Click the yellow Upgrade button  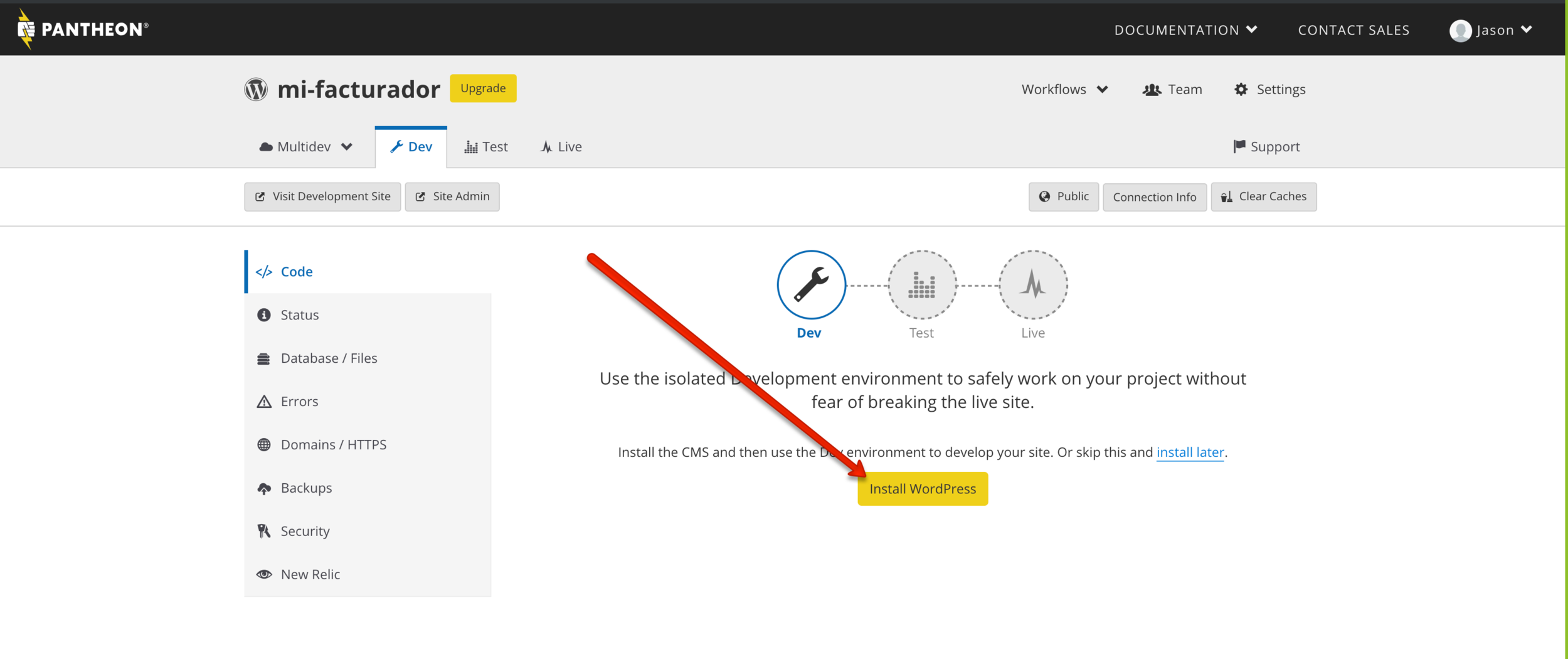(x=483, y=88)
